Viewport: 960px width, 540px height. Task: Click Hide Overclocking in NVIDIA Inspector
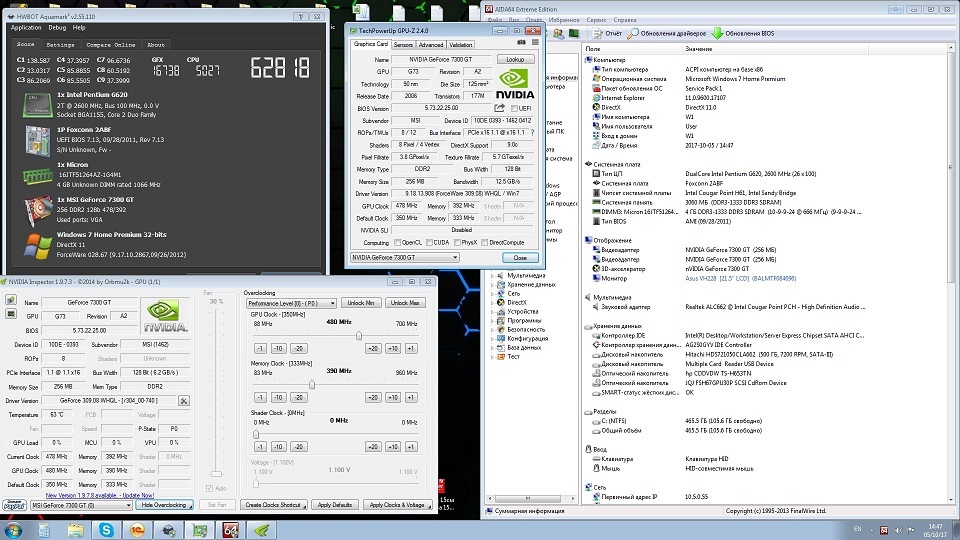pos(164,505)
